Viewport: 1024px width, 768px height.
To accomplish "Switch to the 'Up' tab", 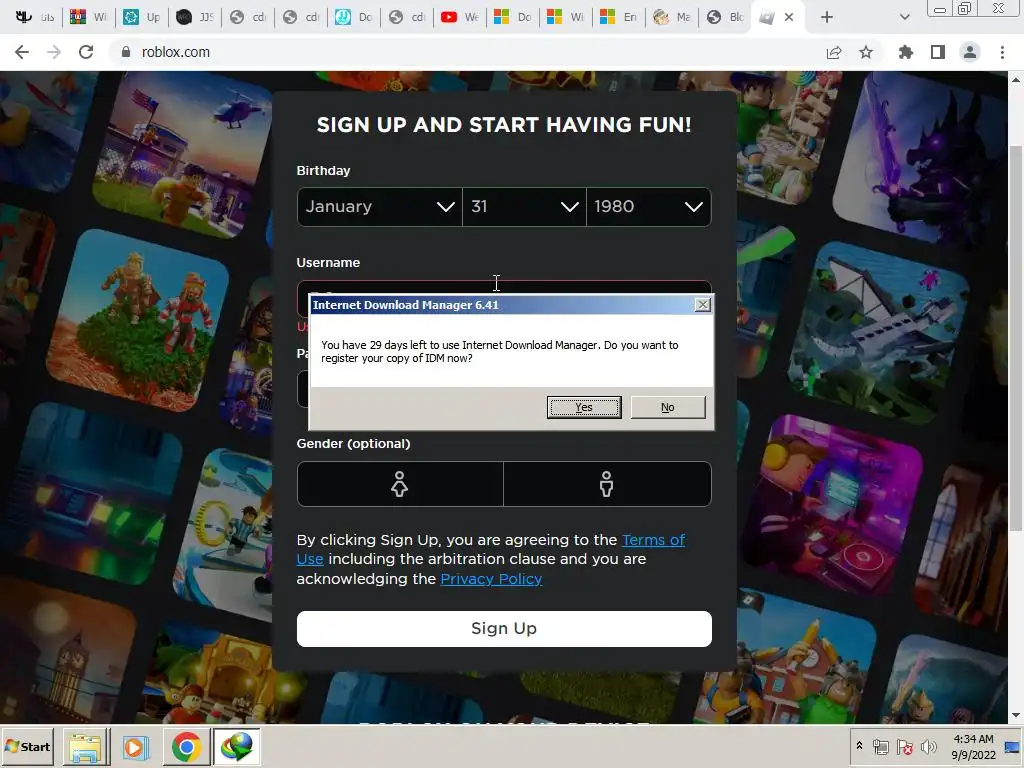I will [142, 18].
